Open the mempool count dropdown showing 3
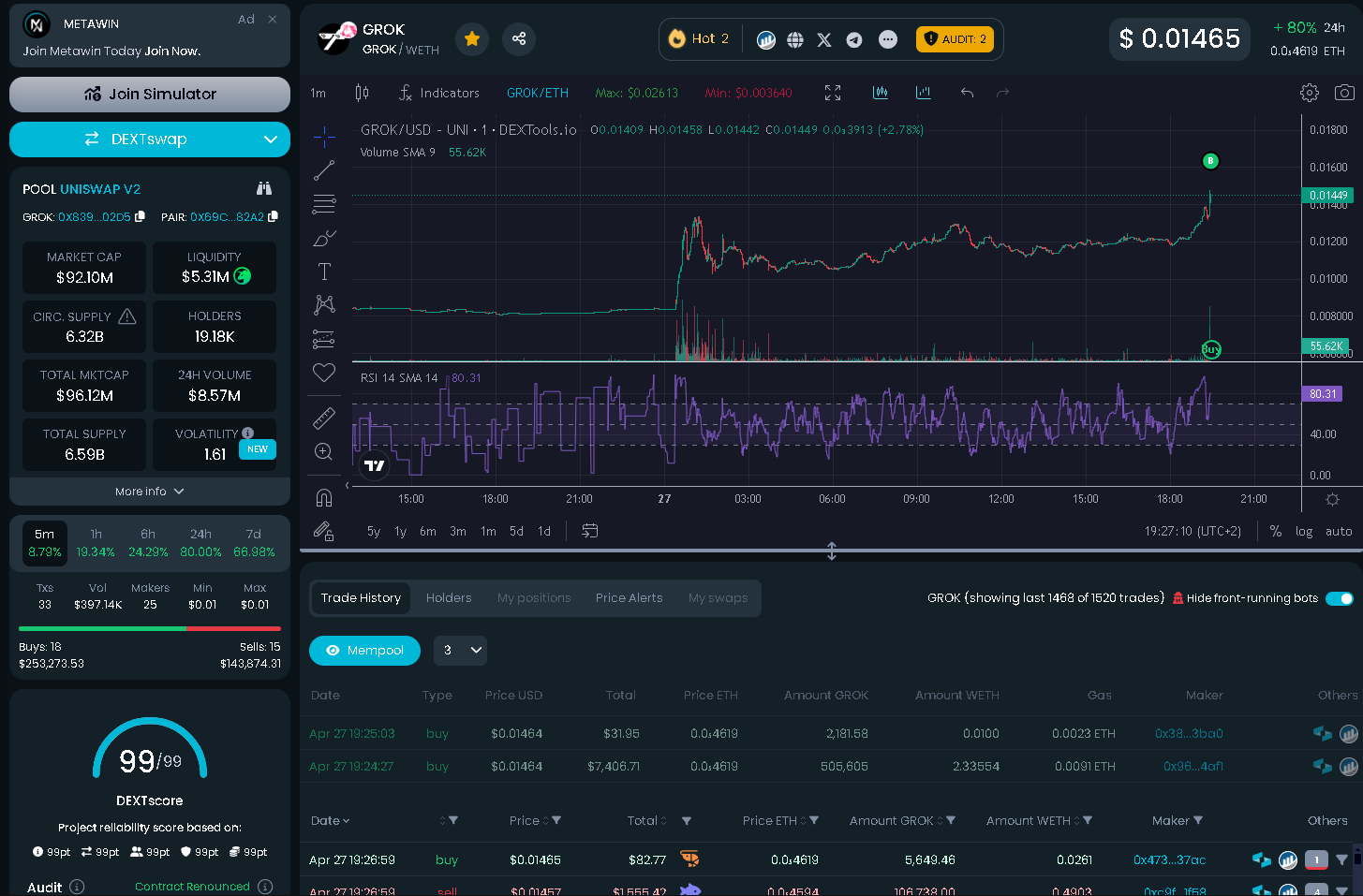Image resolution: width=1363 pixels, height=896 pixels. pos(460,650)
